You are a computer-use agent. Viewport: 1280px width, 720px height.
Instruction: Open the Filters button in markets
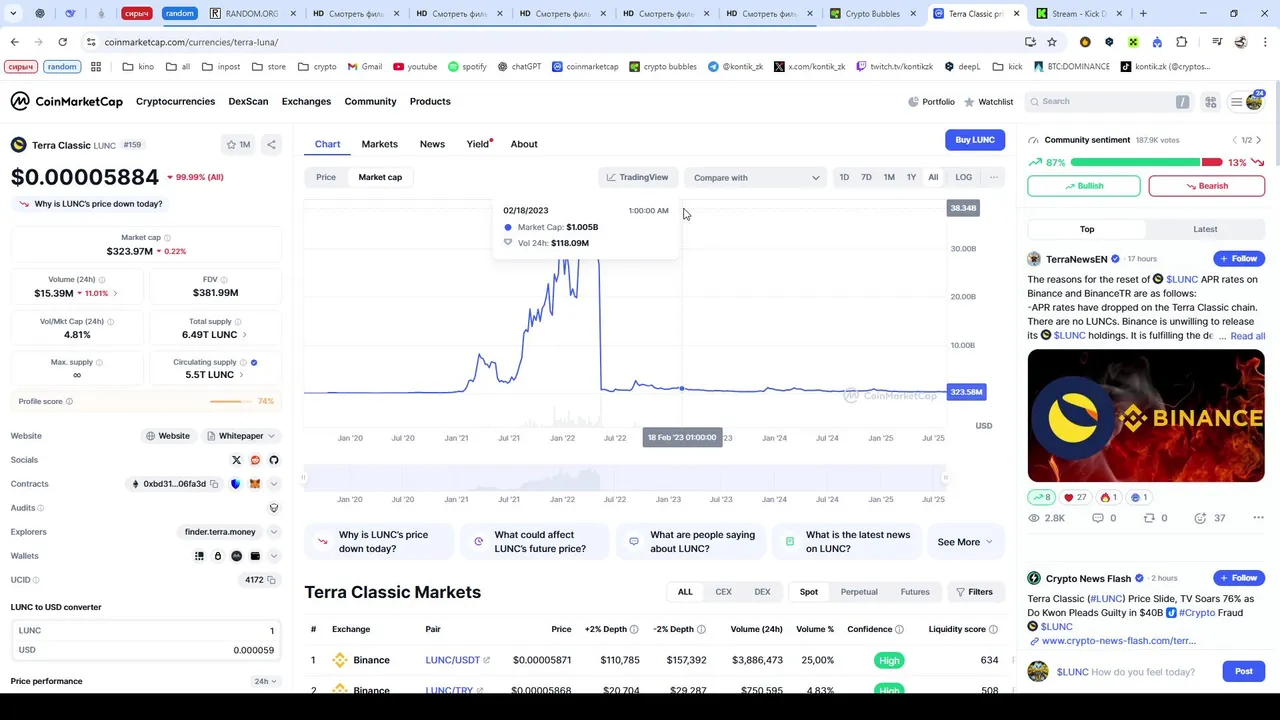(x=974, y=592)
